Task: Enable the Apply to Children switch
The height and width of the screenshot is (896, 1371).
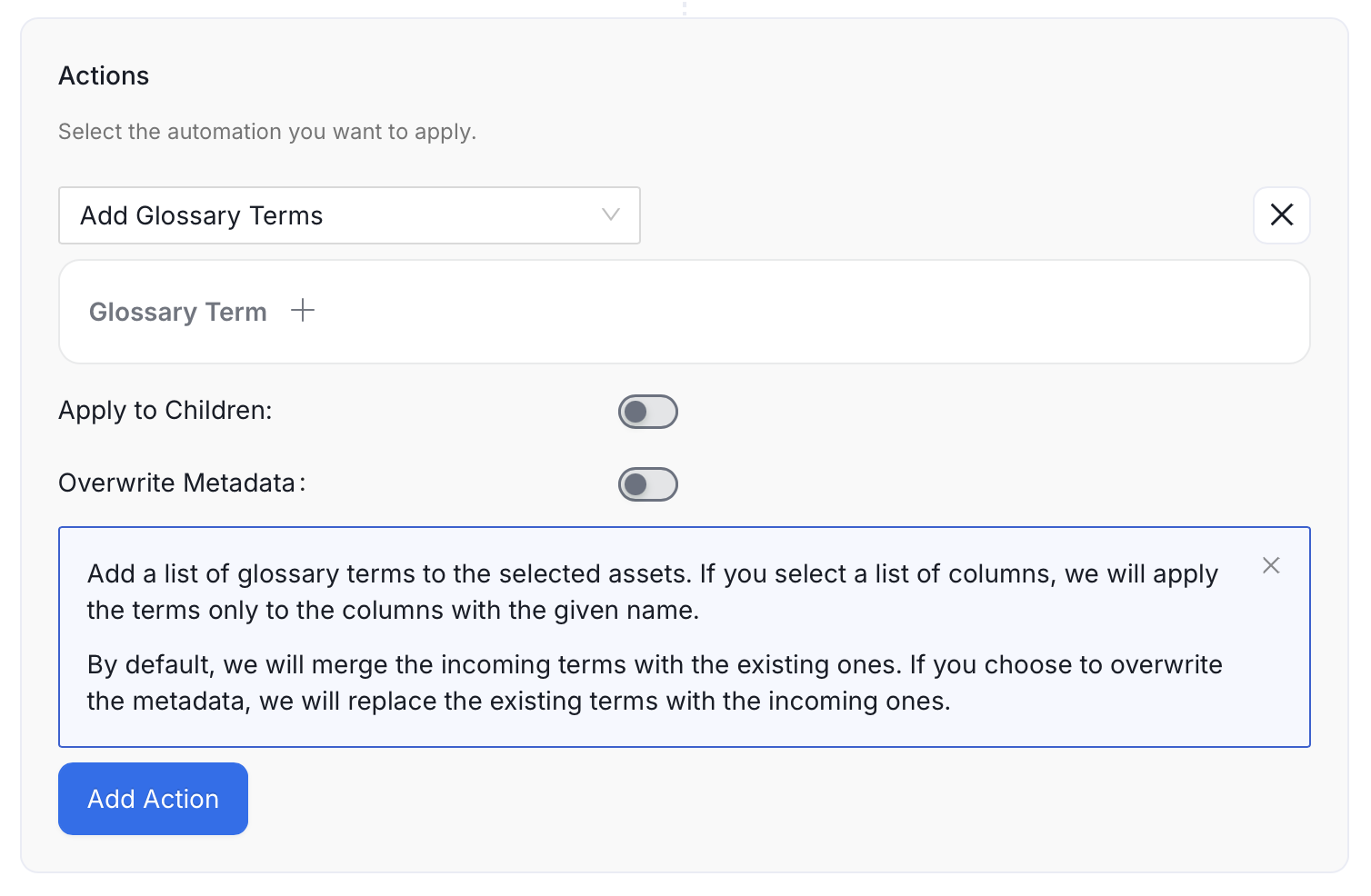Action: [x=648, y=412]
